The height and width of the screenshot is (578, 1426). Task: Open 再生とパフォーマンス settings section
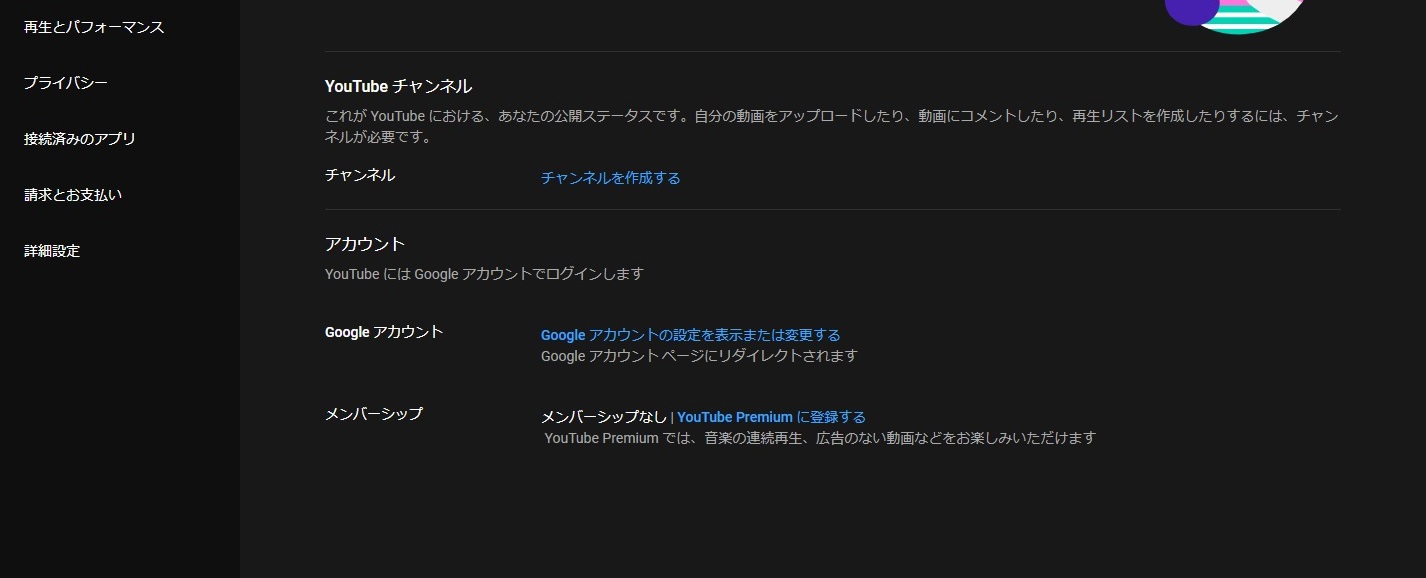(94, 27)
